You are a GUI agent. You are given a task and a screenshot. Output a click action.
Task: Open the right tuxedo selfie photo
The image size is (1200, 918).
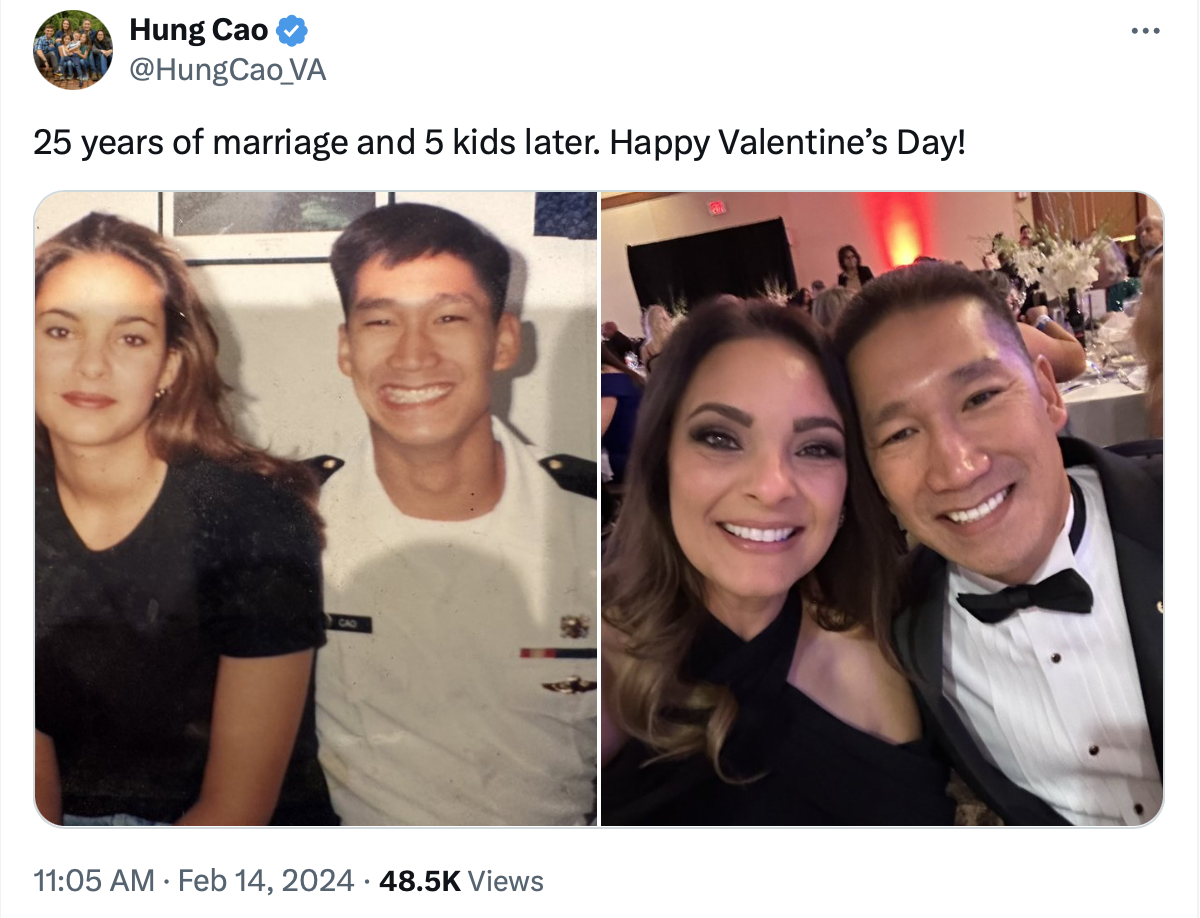click(x=882, y=508)
